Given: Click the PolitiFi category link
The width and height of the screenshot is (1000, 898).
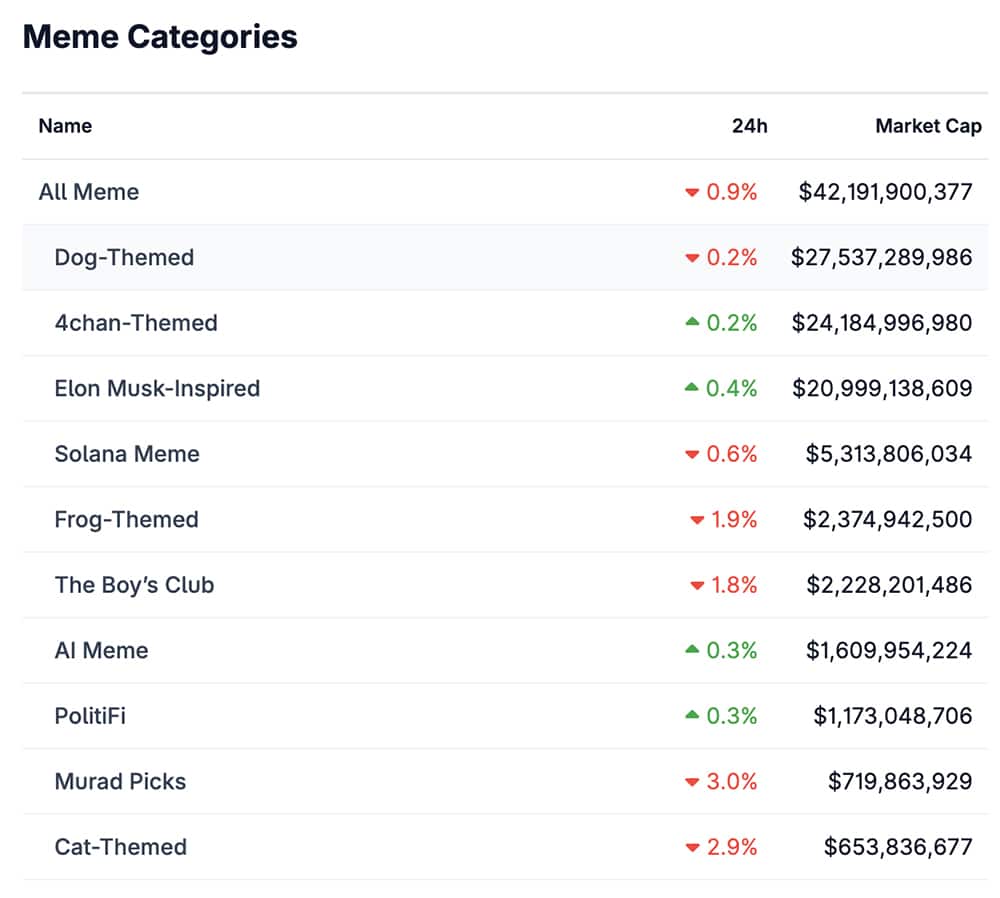Looking at the screenshot, I should point(90,716).
